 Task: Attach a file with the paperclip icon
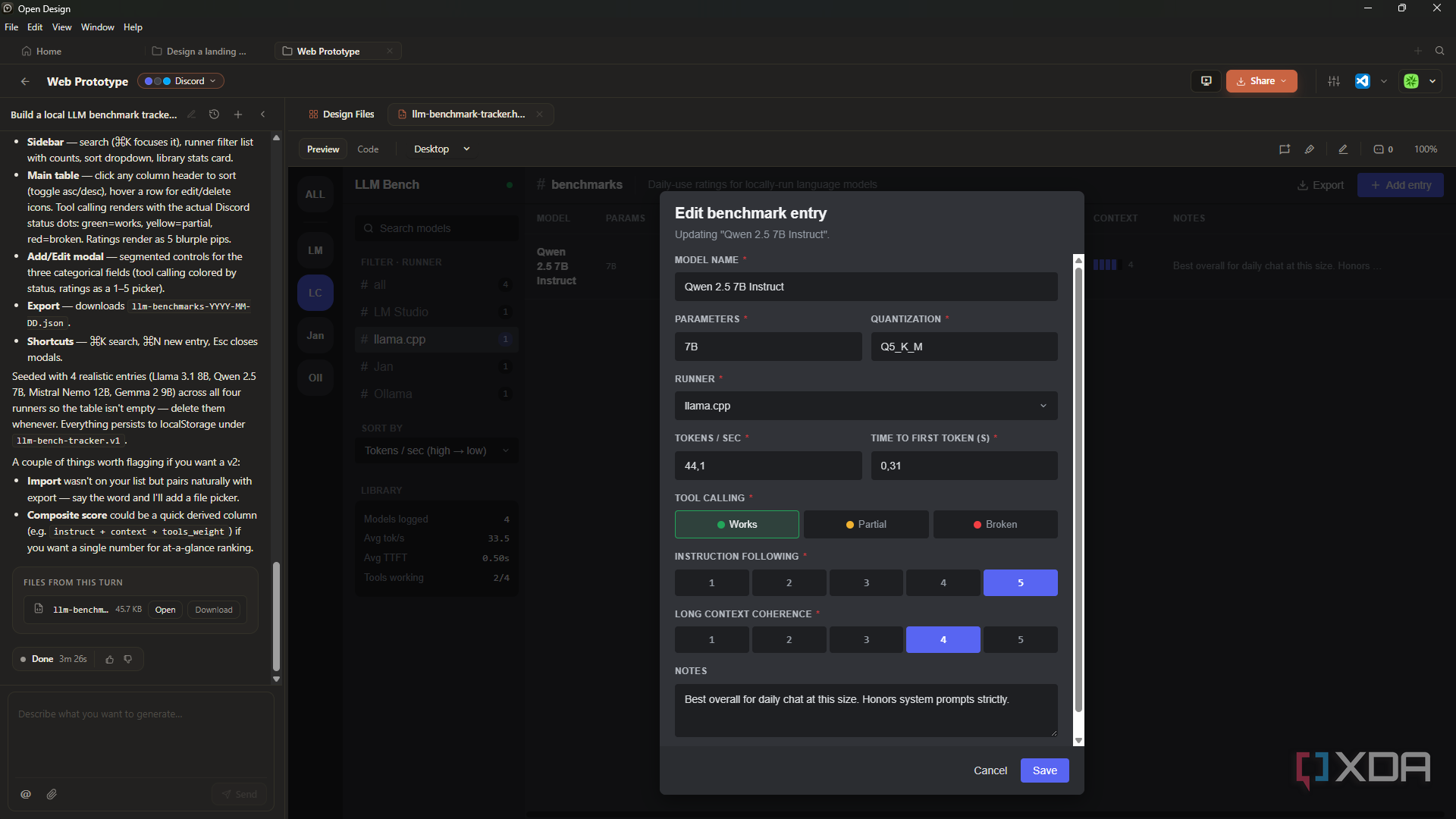pyautogui.click(x=52, y=794)
